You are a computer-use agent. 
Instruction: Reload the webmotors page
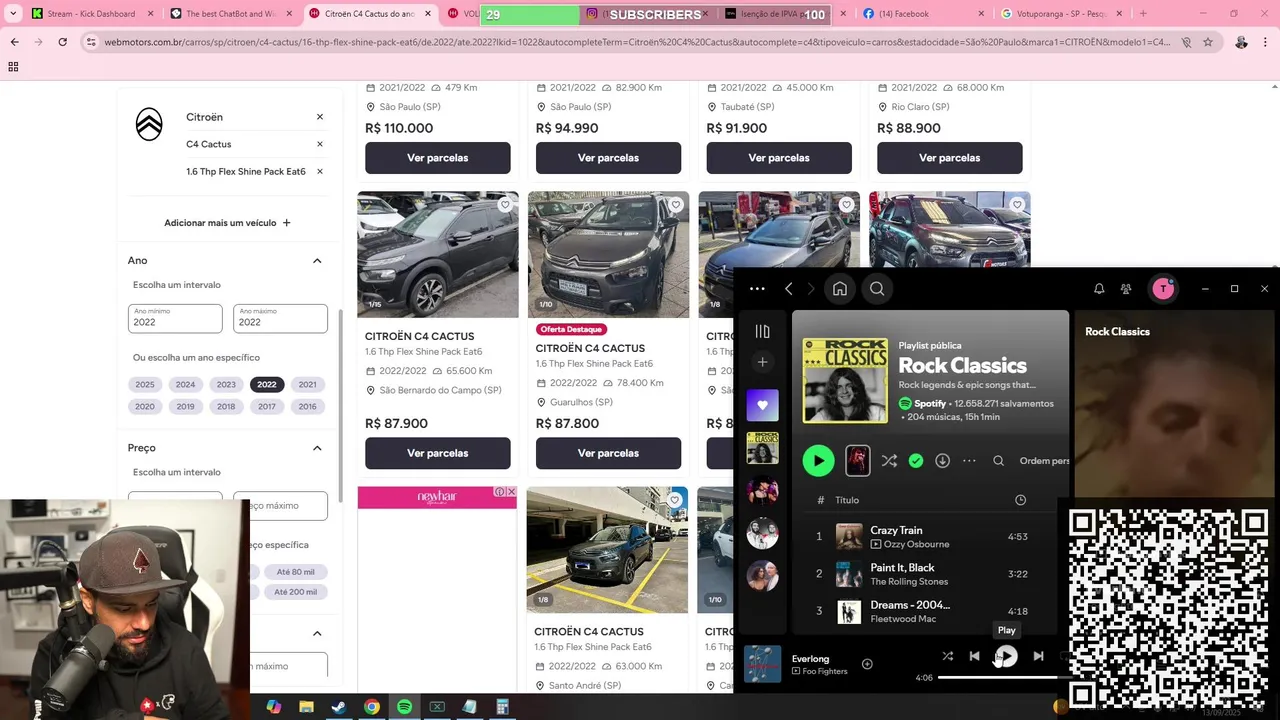(62, 42)
